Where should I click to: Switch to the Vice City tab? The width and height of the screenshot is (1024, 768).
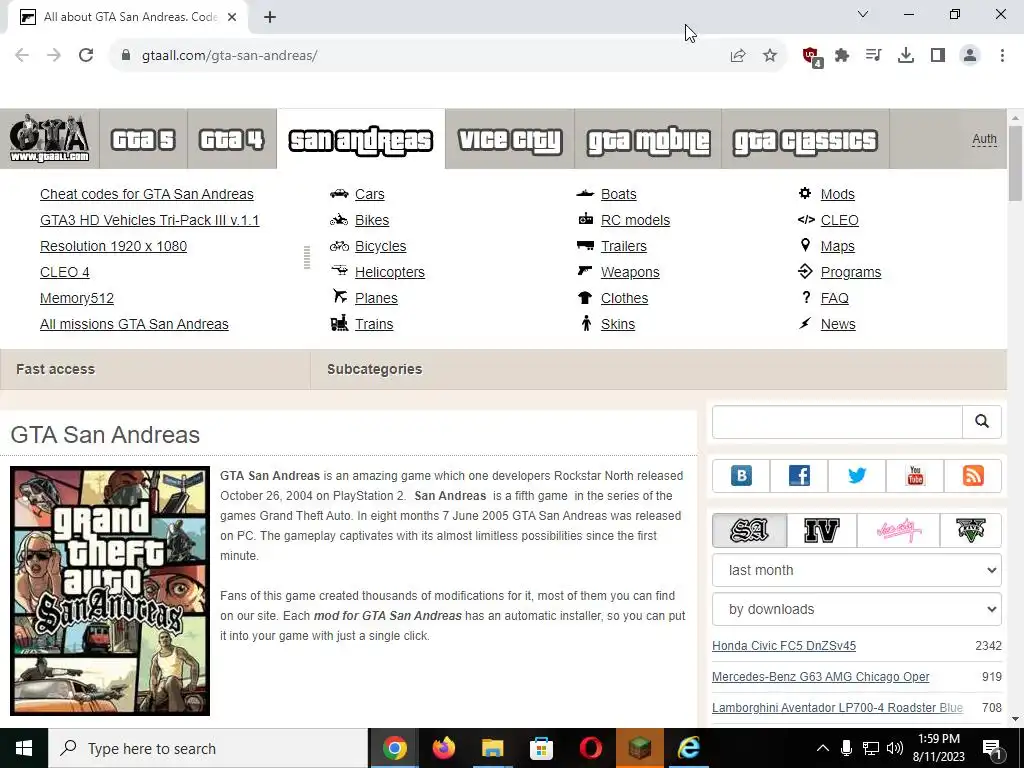tap(509, 139)
